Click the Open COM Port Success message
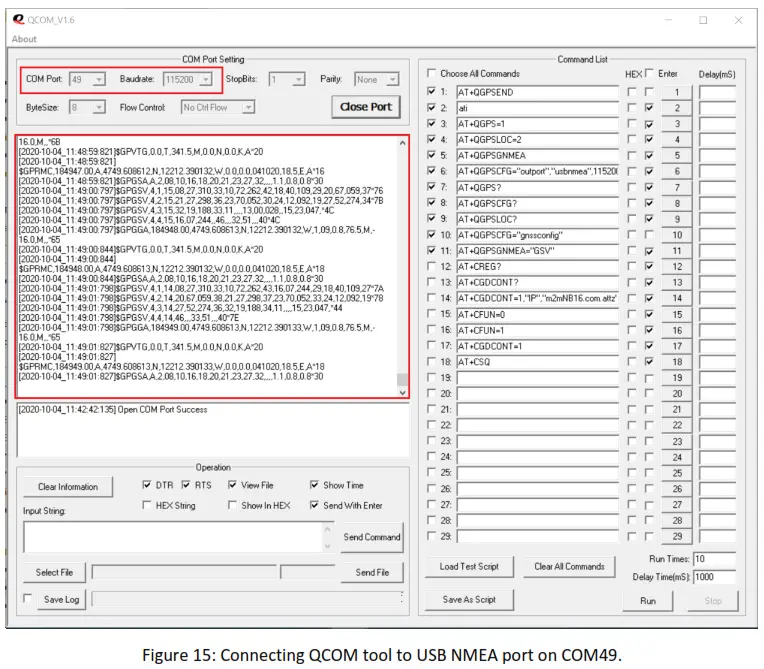764x669 pixels. pos(113,410)
